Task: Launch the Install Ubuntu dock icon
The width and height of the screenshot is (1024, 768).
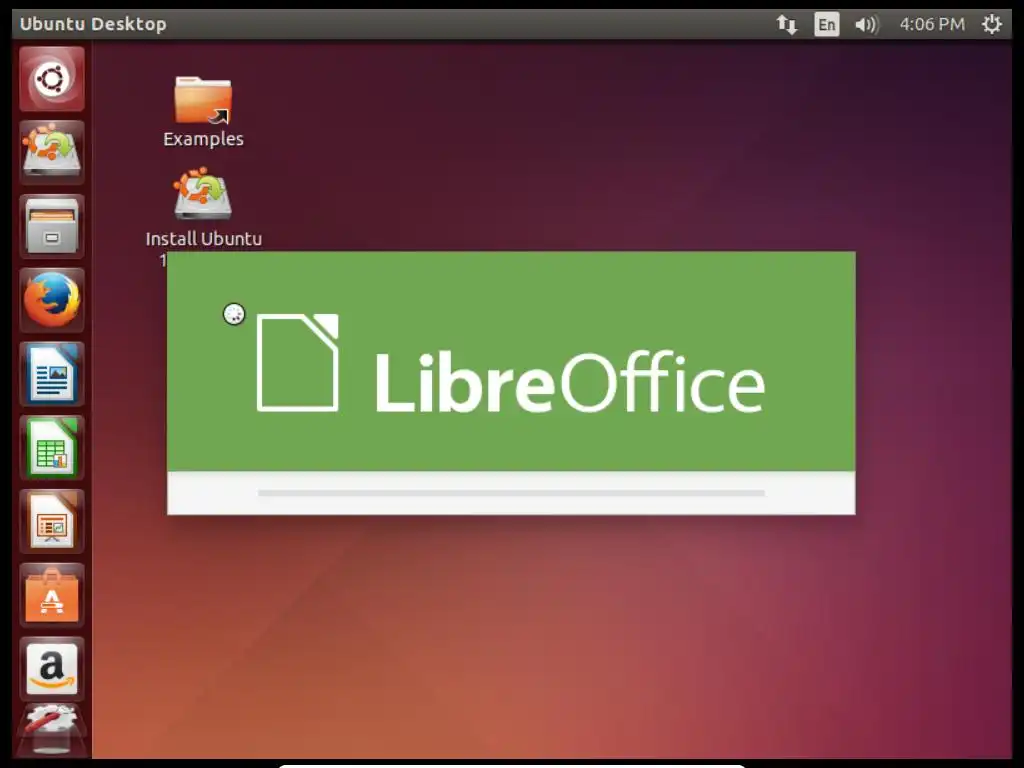Action: click(52, 152)
